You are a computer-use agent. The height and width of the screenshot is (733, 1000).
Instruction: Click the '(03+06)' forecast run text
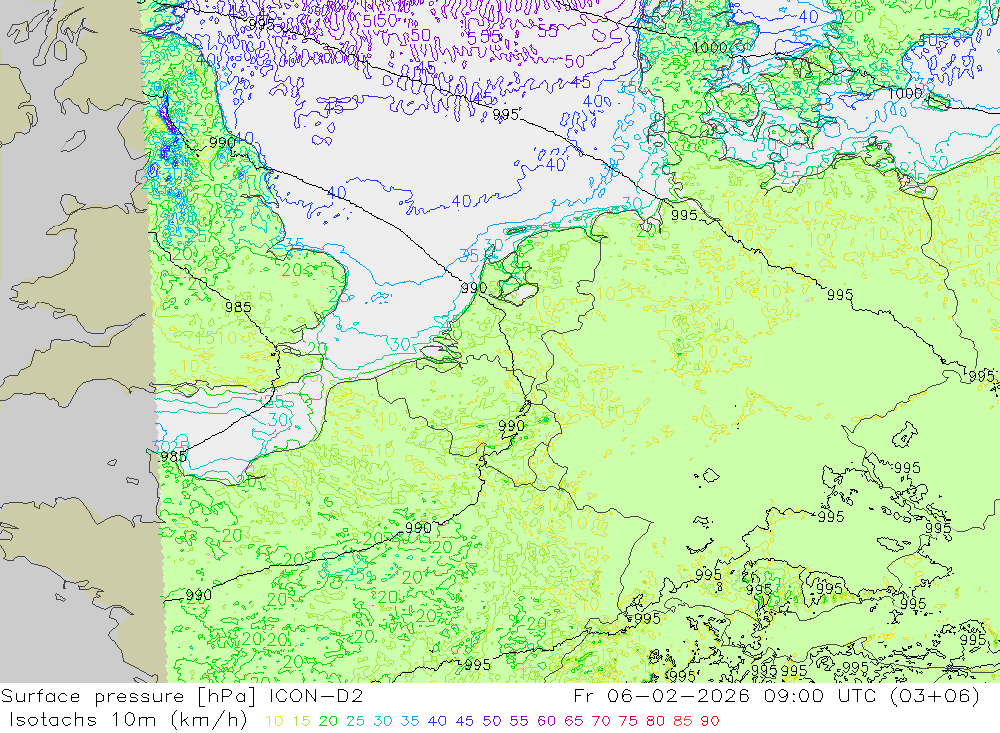click(935, 696)
